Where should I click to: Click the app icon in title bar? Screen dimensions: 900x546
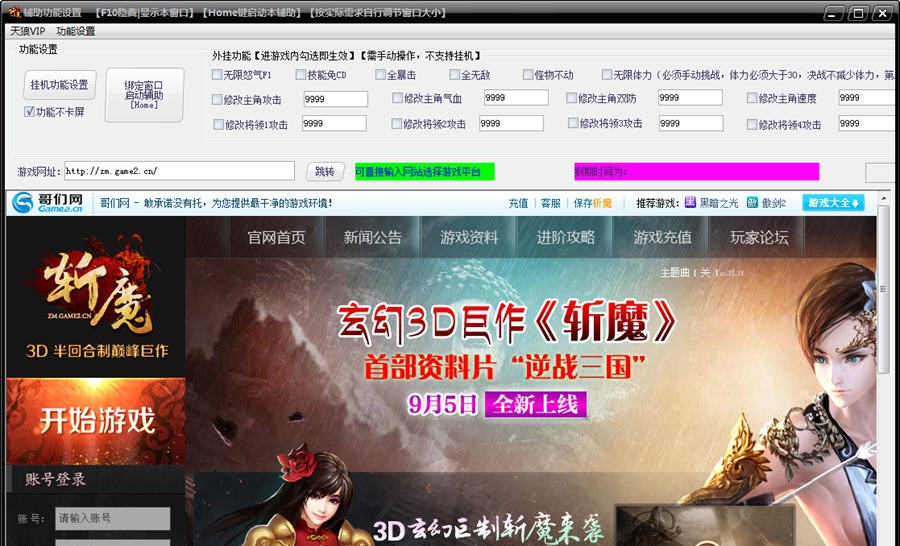click(14, 12)
